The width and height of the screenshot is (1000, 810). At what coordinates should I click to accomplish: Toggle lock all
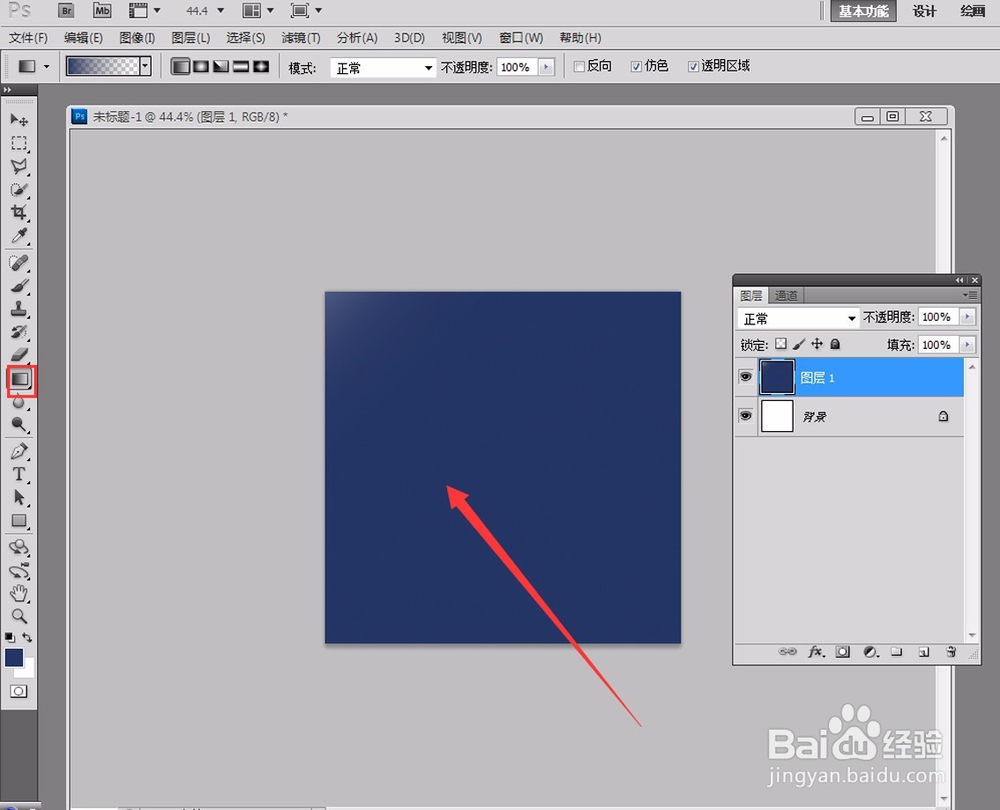pos(835,344)
